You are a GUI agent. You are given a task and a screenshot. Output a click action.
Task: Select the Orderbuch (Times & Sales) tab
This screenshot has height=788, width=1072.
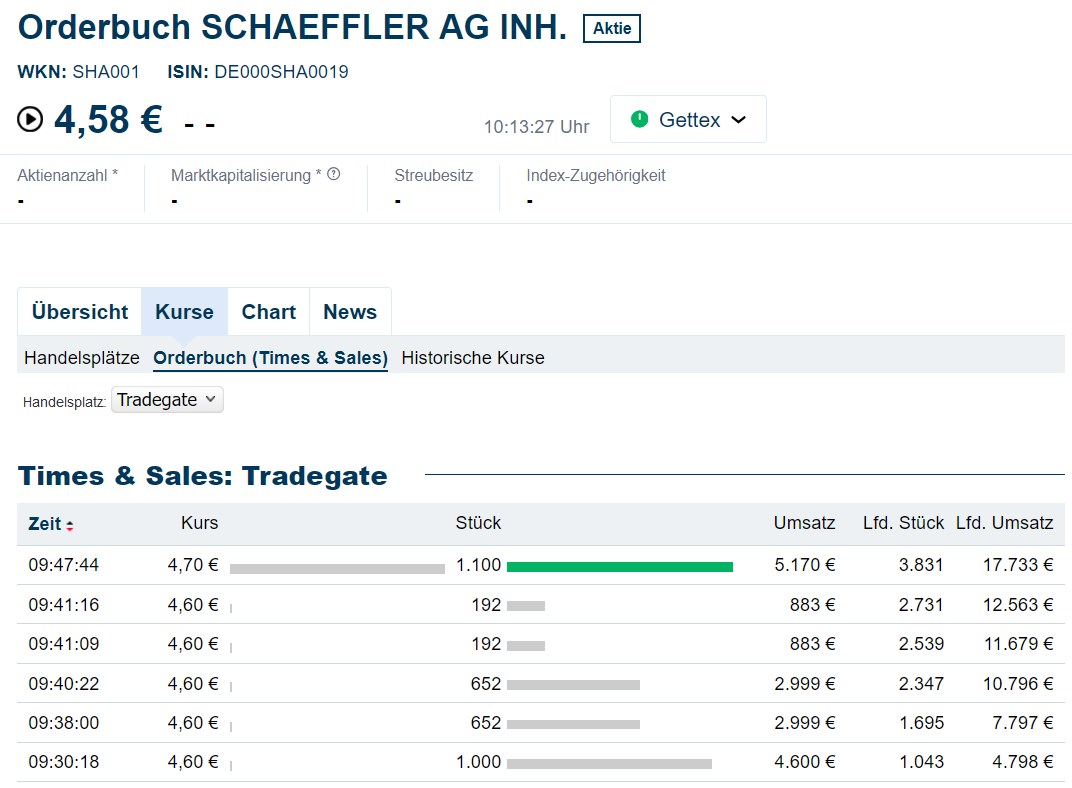point(270,357)
